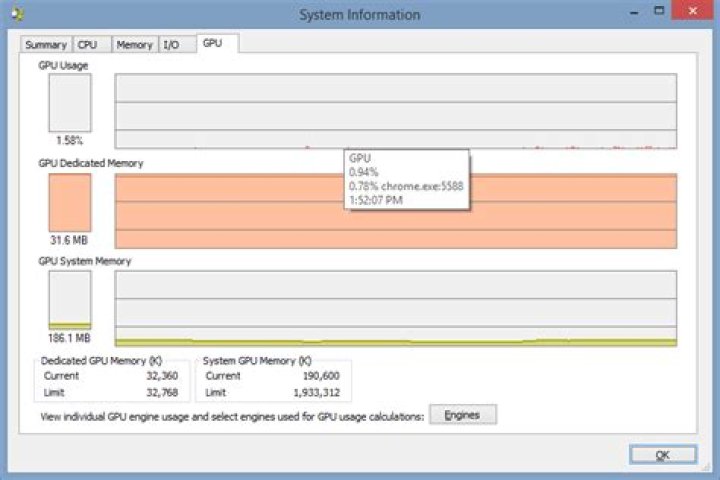720x480 pixels.
Task: Click the Dedicated GPU Memory (K) group label
Action: [x=101, y=361]
